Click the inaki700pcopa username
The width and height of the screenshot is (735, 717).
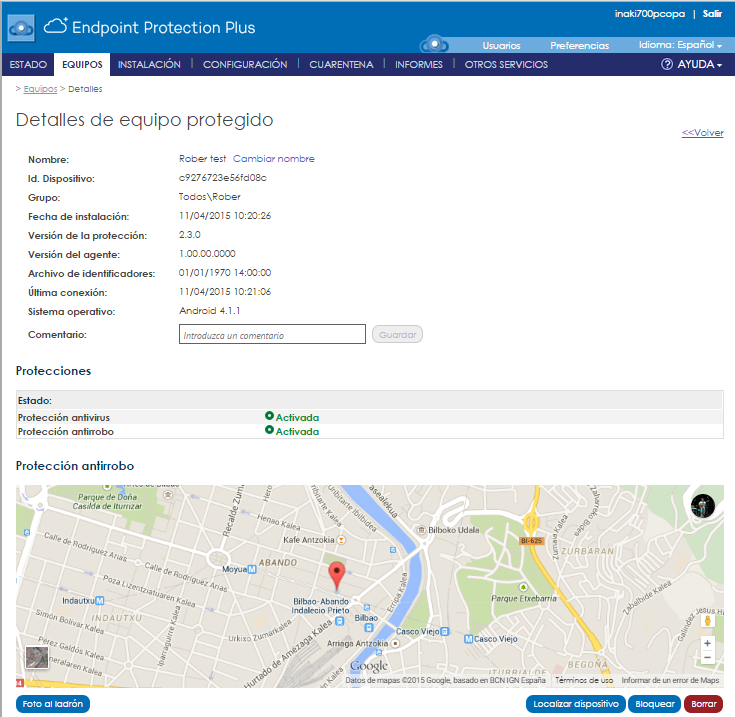(x=650, y=14)
